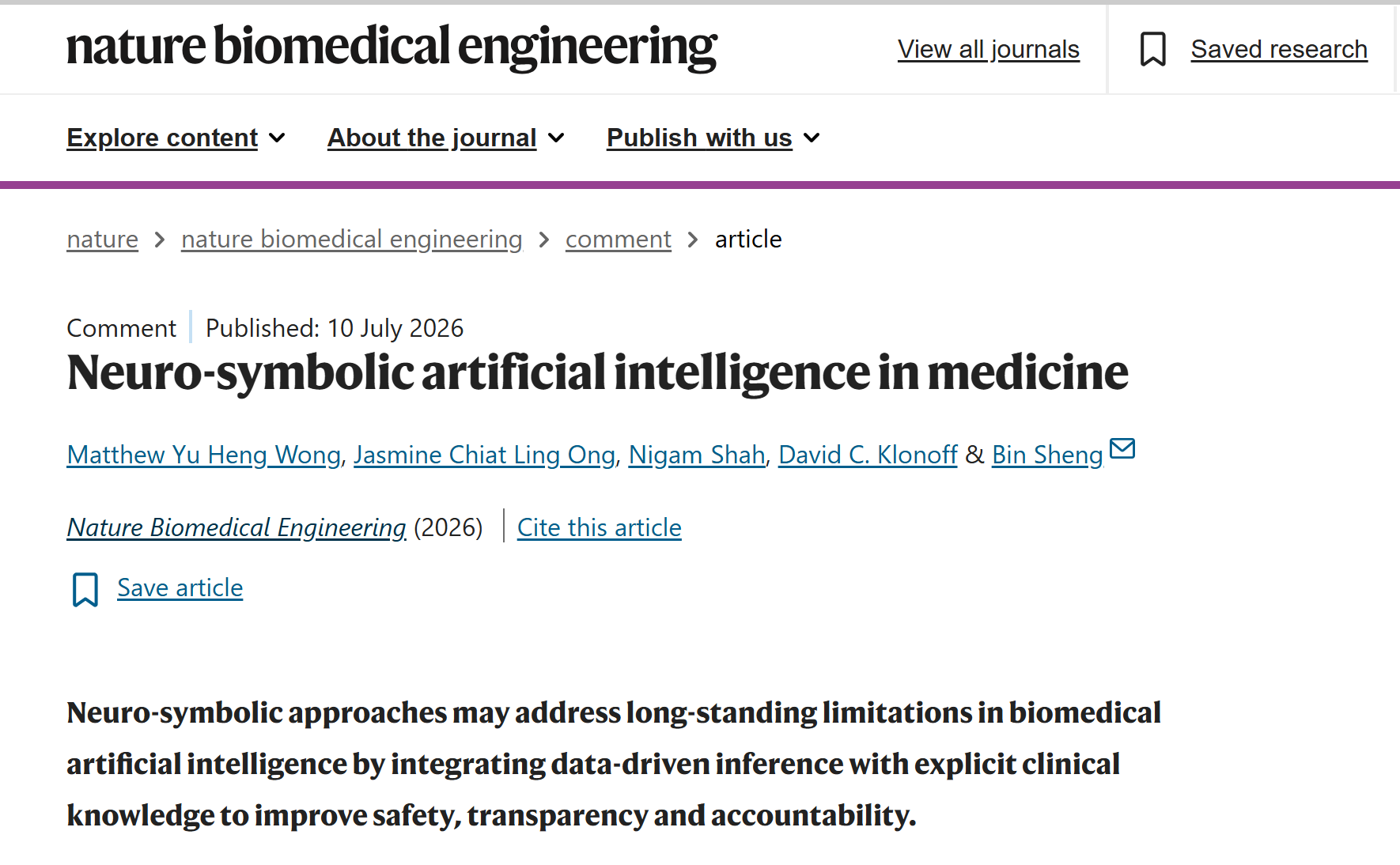
Task: Go to the nature breadcrumb link
Action: point(102,239)
